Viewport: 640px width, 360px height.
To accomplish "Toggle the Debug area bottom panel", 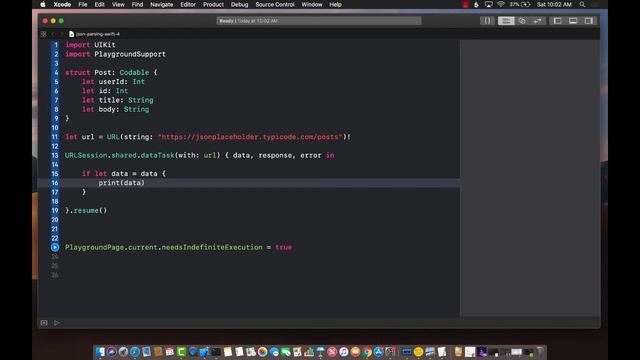I will pyautogui.click(x=573, y=21).
